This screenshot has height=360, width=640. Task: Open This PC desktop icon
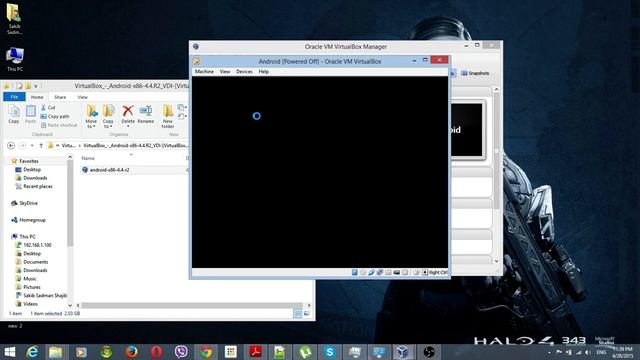(x=15, y=59)
